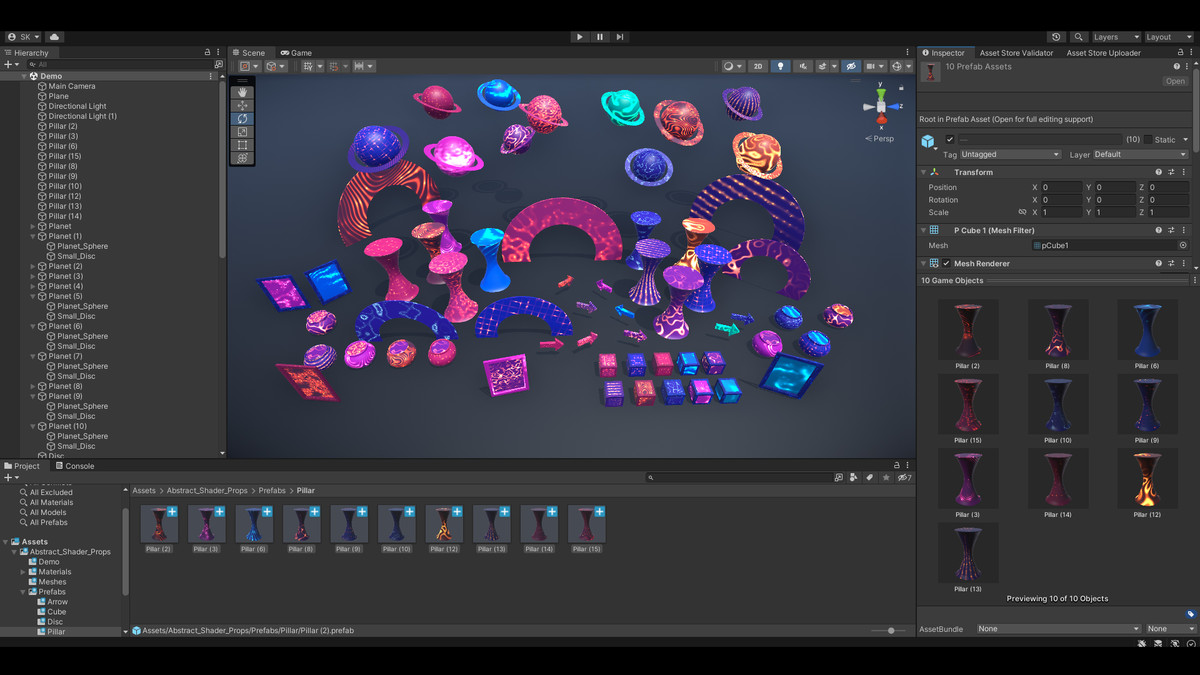Click the effects toggle icon in Scene toolbar

(822, 66)
